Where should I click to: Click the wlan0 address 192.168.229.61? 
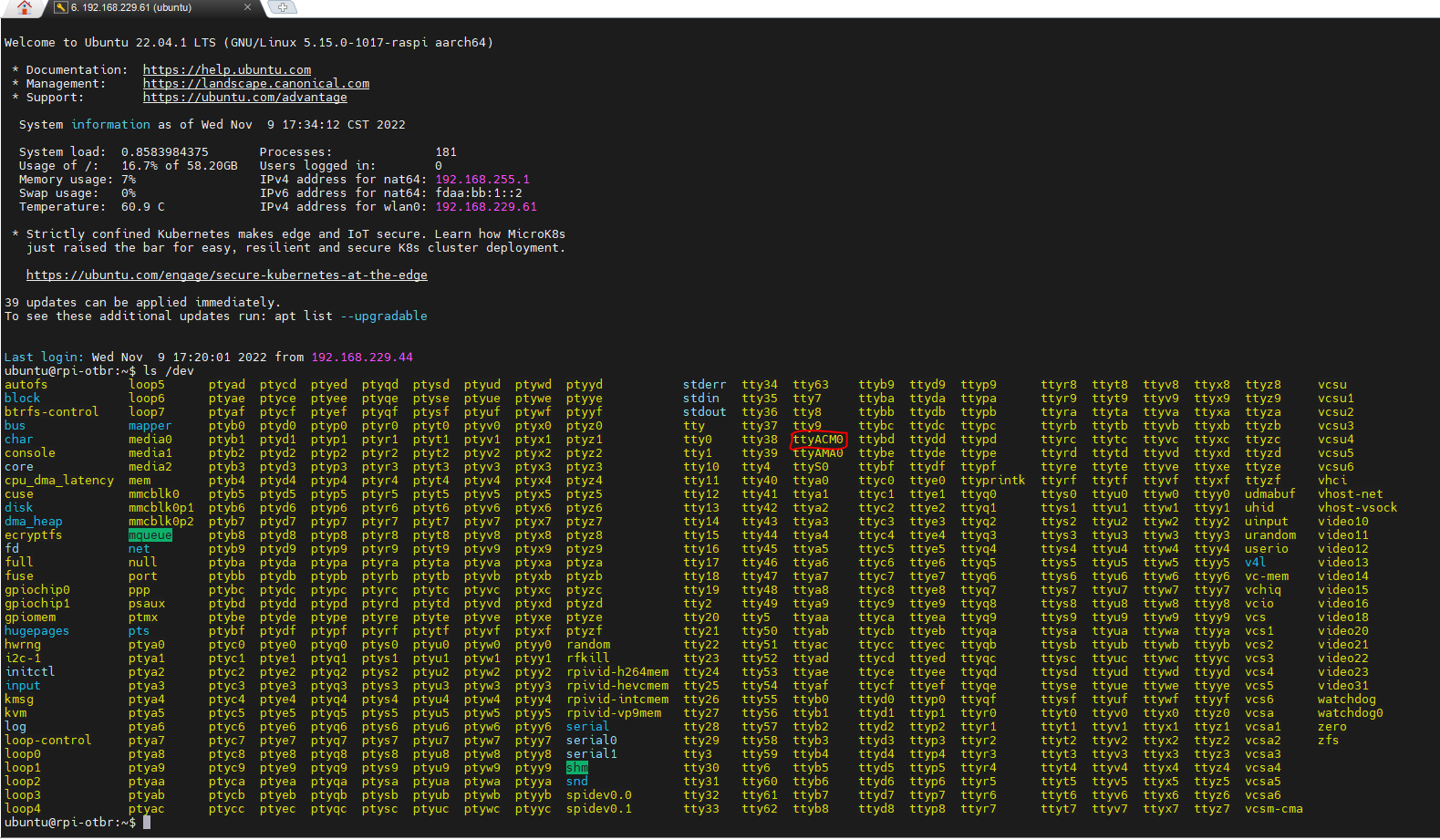tap(486, 207)
